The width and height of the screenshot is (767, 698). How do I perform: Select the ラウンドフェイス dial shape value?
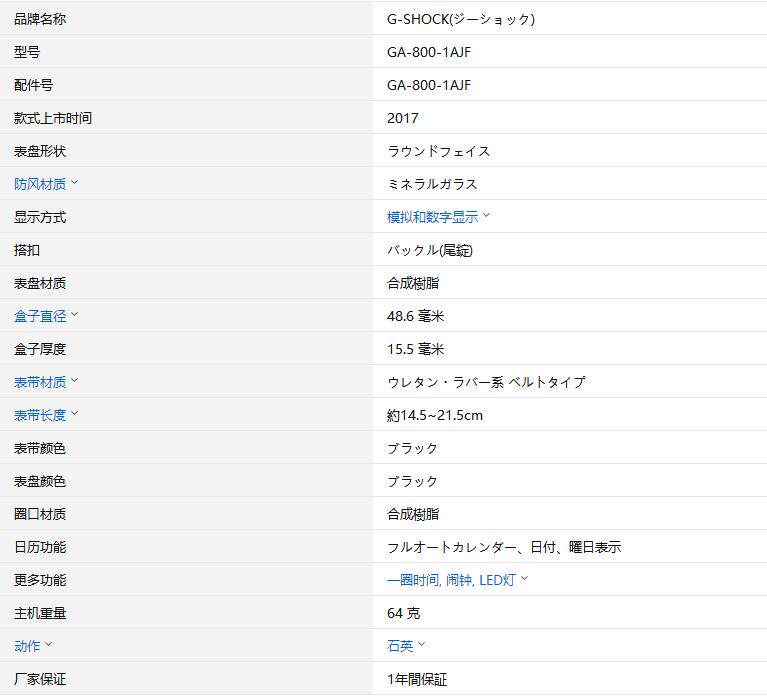438,151
